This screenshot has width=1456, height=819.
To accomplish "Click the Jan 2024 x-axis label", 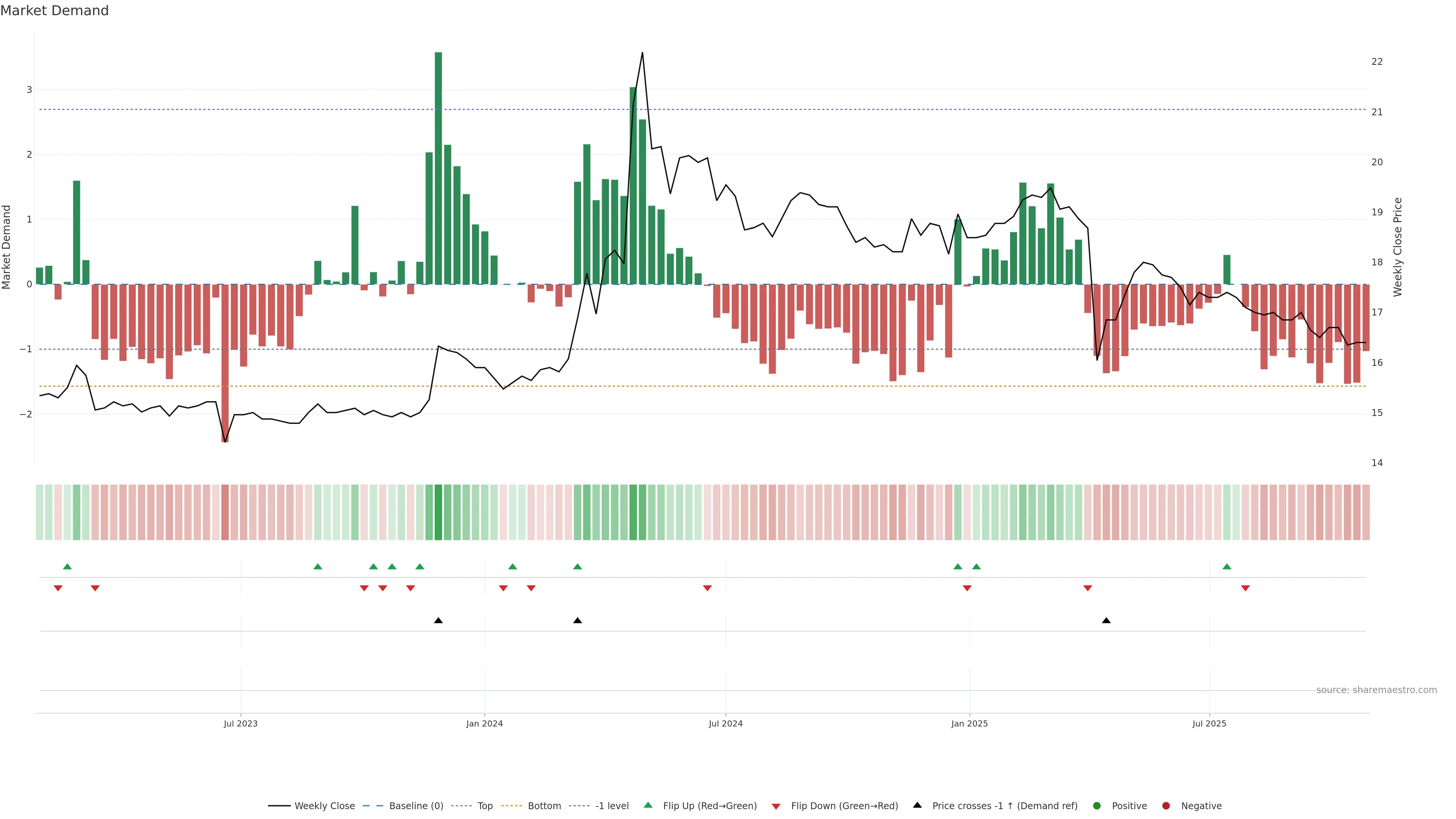I will point(485,723).
